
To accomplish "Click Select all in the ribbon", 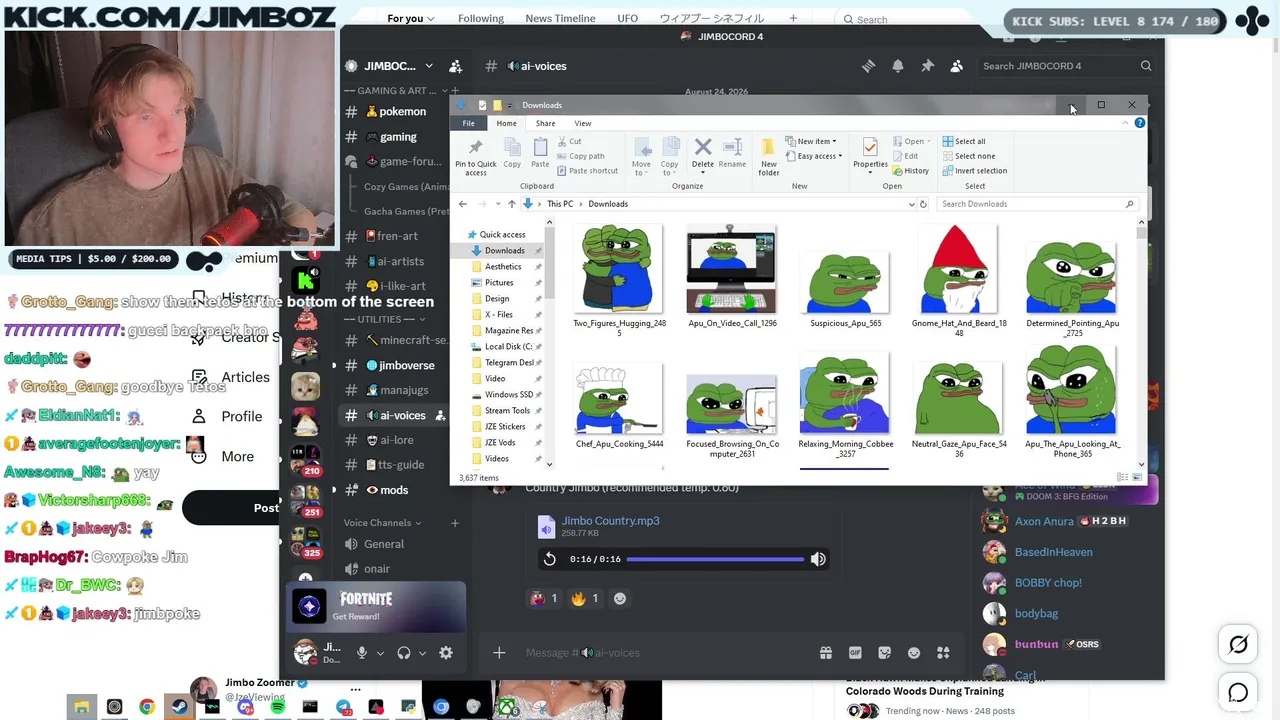I will [963, 141].
